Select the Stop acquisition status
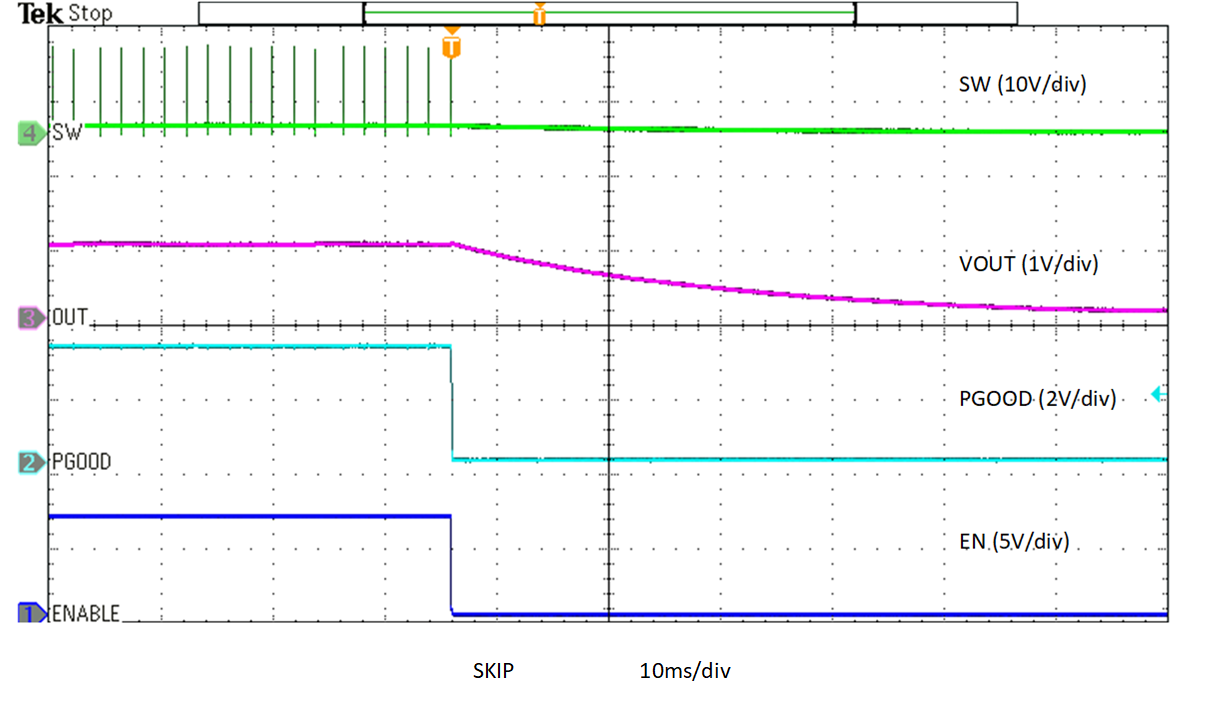The height and width of the screenshot is (718, 1213). click(x=90, y=13)
